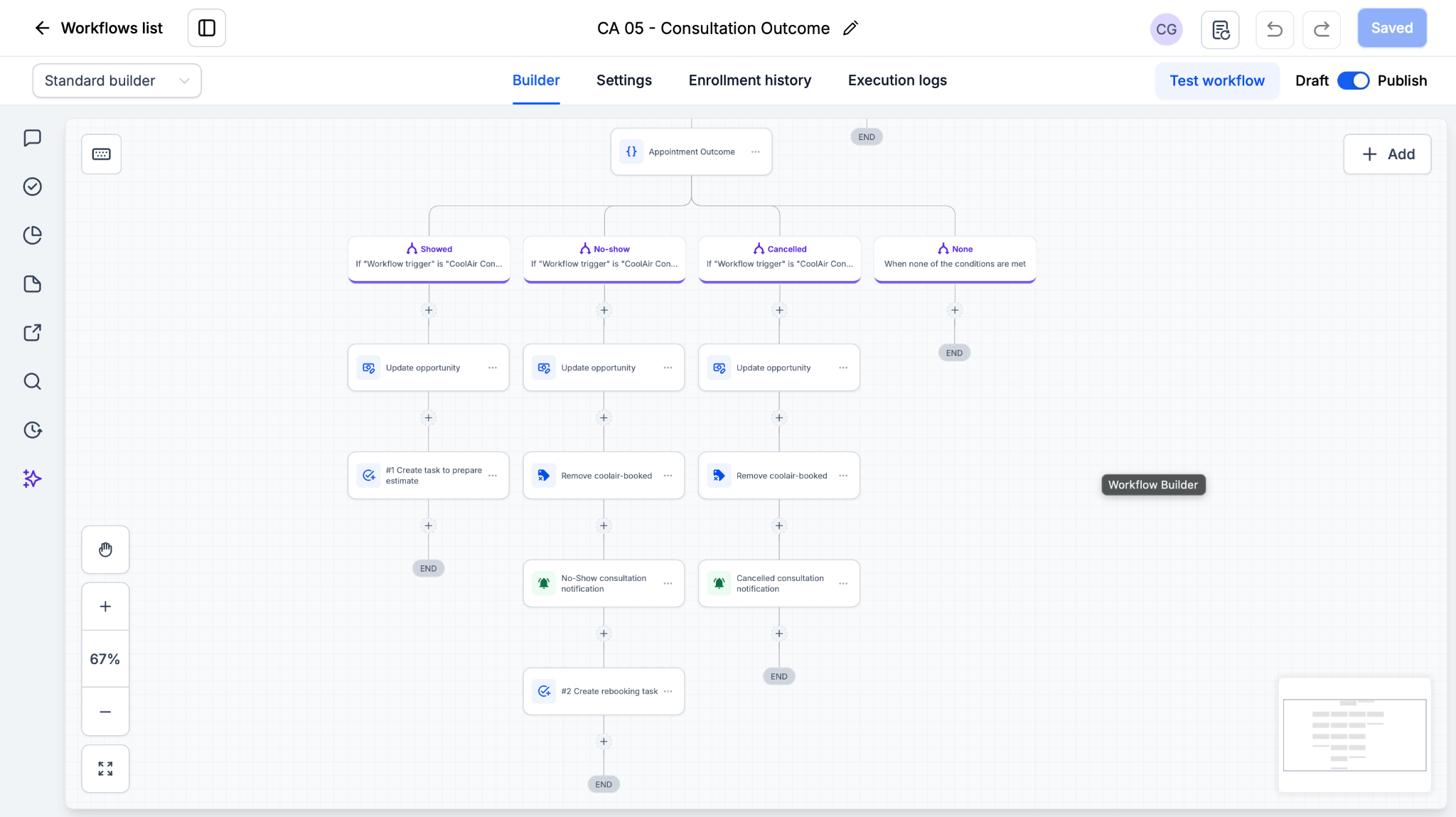Open options for Cancelled consultation notification
Screen dimensions: 1456x817
843,583
